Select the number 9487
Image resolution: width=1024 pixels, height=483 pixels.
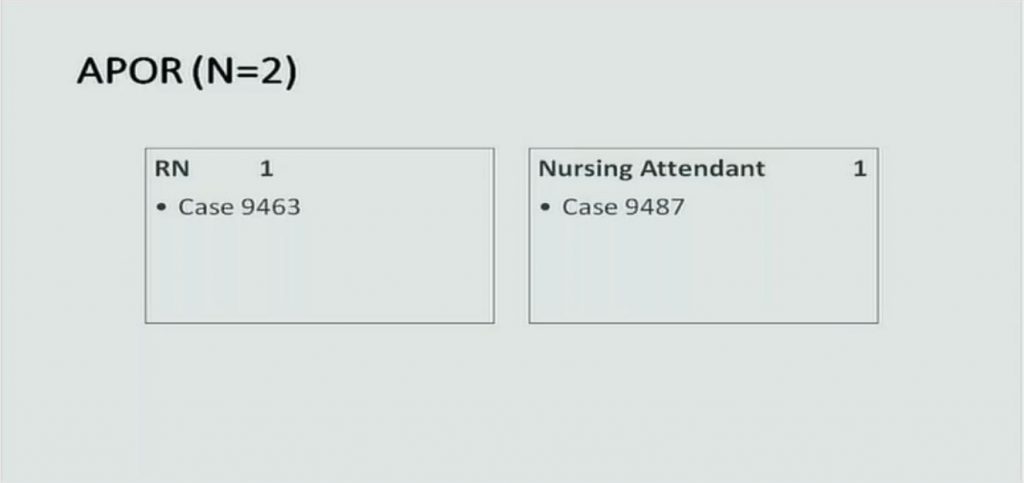[x=654, y=207]
